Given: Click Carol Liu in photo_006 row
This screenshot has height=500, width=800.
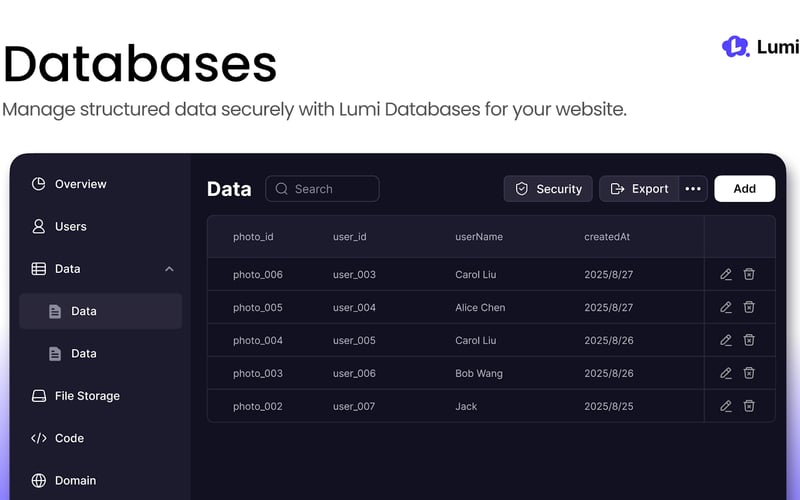Looking at the screenshot, I should pyautogui.click(x=476, y=274).
